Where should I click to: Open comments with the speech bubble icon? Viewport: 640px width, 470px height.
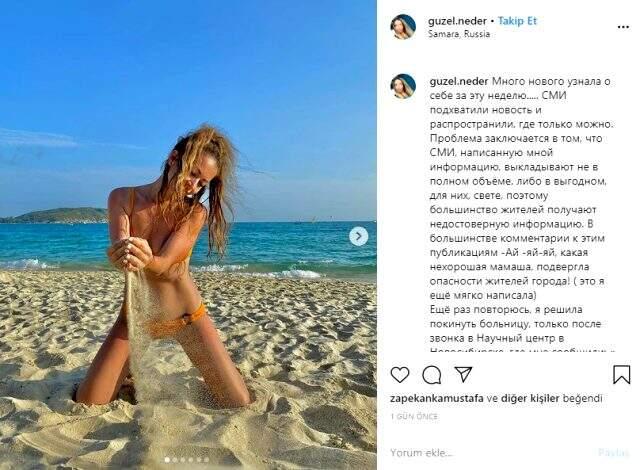pos(431,375)
